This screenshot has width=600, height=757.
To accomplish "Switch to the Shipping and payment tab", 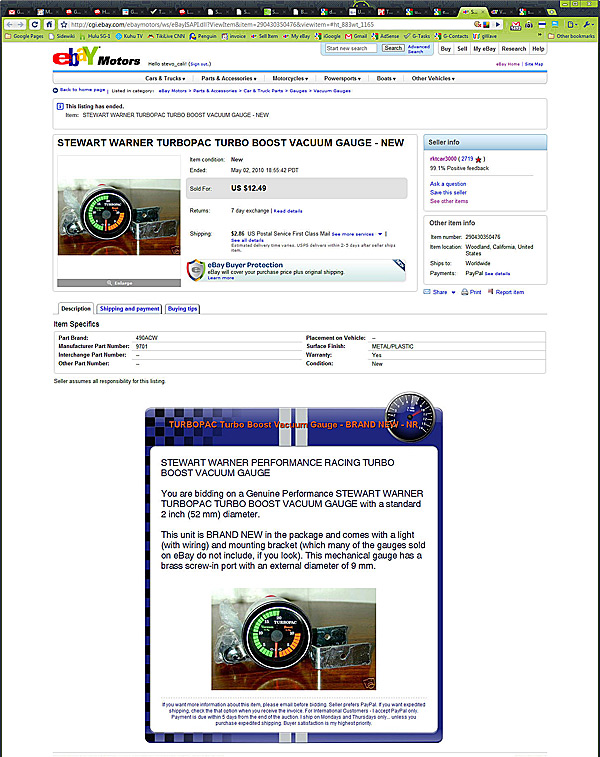I will click(129, 309).
